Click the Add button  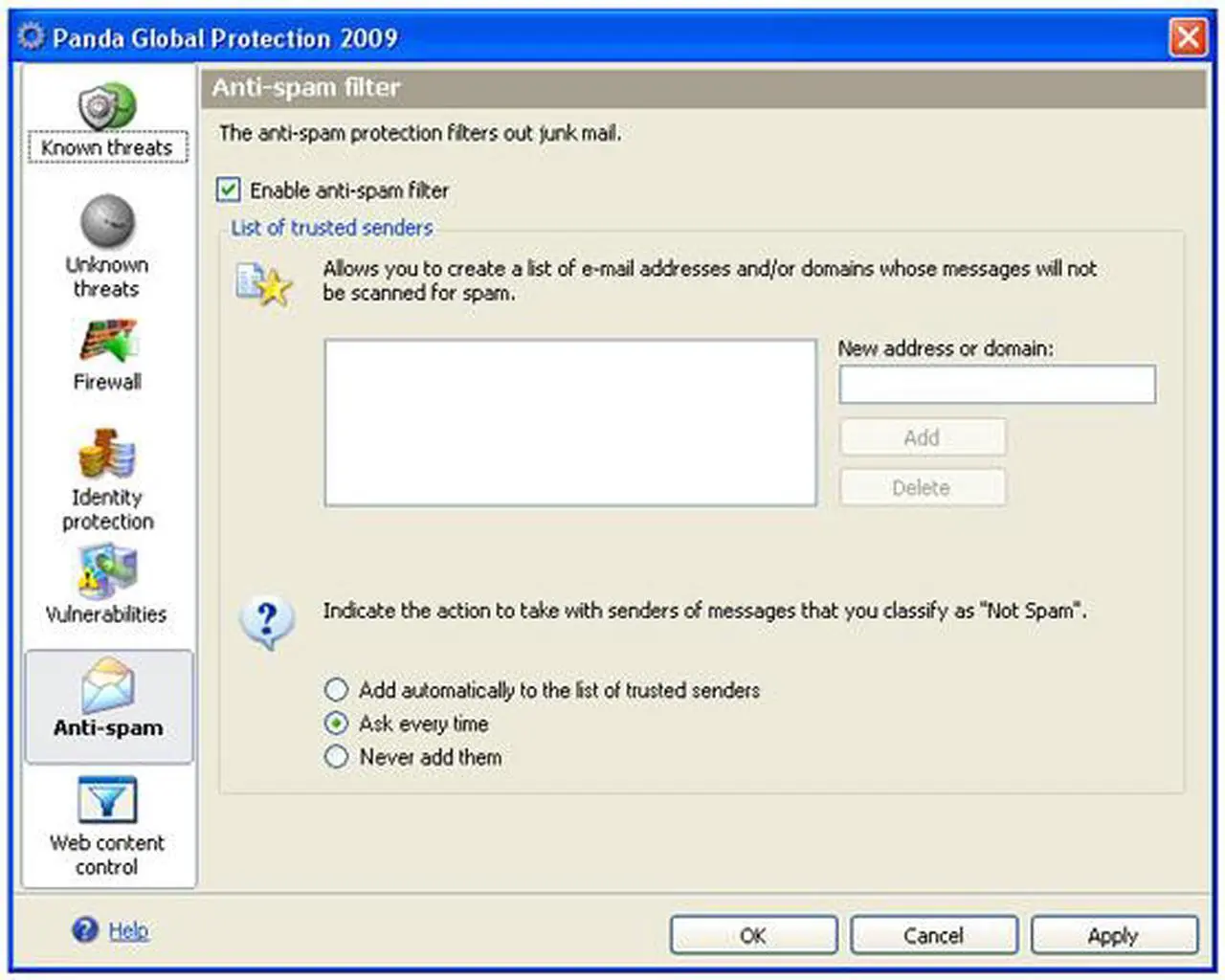pos(923,437)
